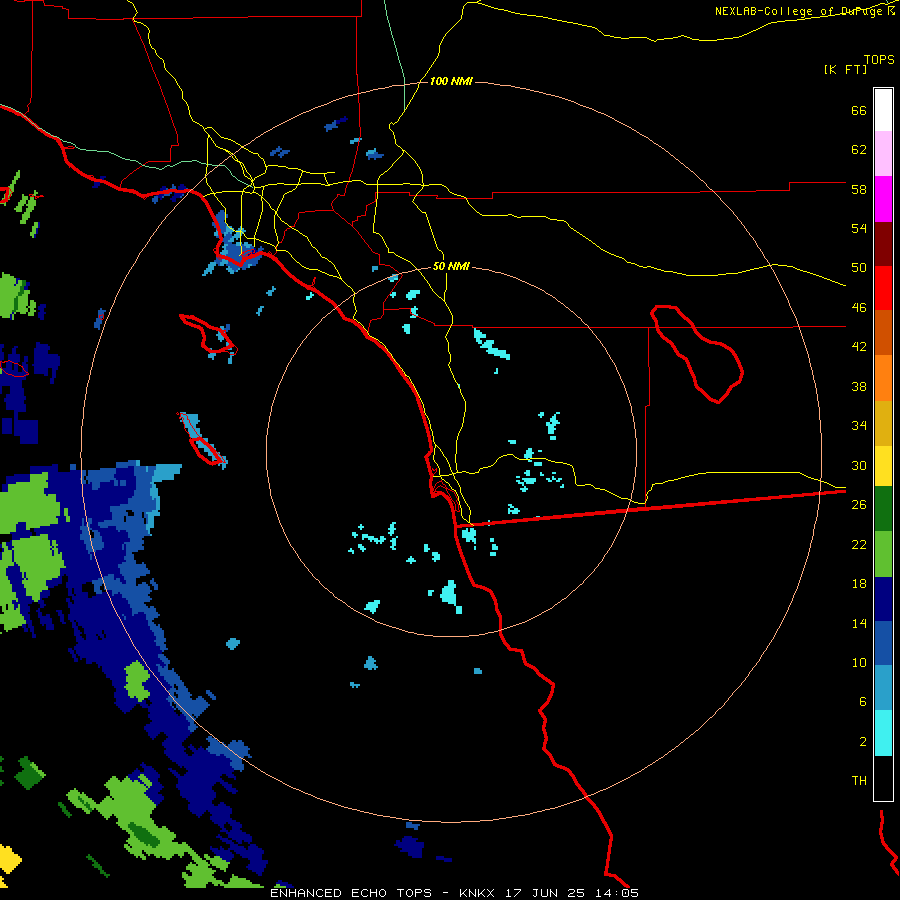Click the "TH" legend label
900x900 pixels.
point(859,781)
